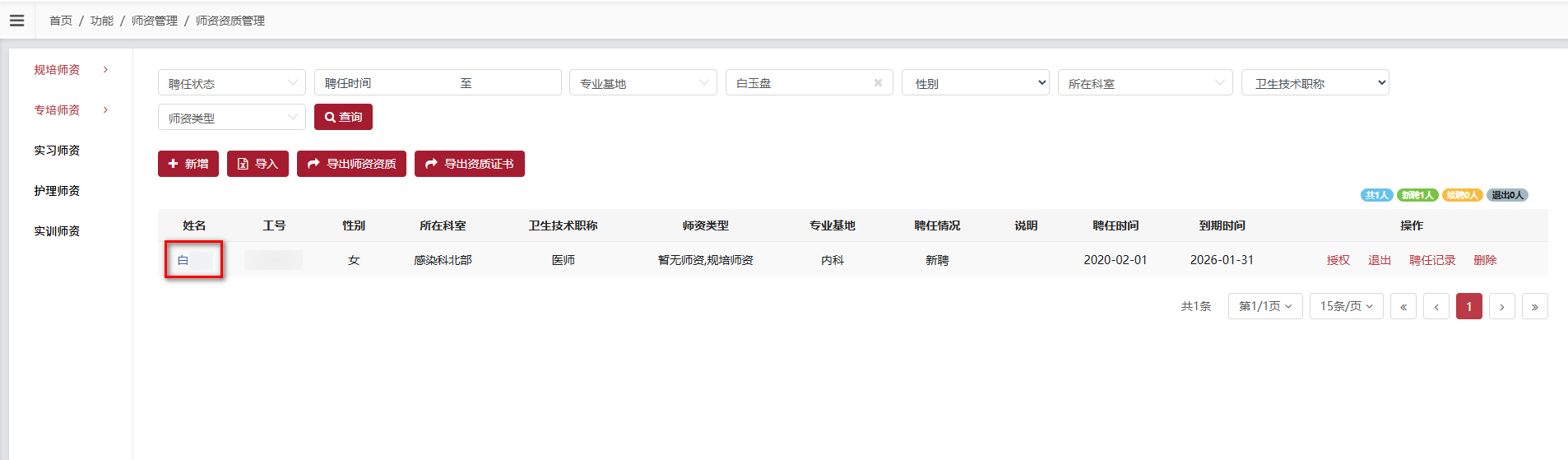Click the 暂无师资,规培师资 cell
This screenshot has height=460, width=1568.
tap(706, 260)
